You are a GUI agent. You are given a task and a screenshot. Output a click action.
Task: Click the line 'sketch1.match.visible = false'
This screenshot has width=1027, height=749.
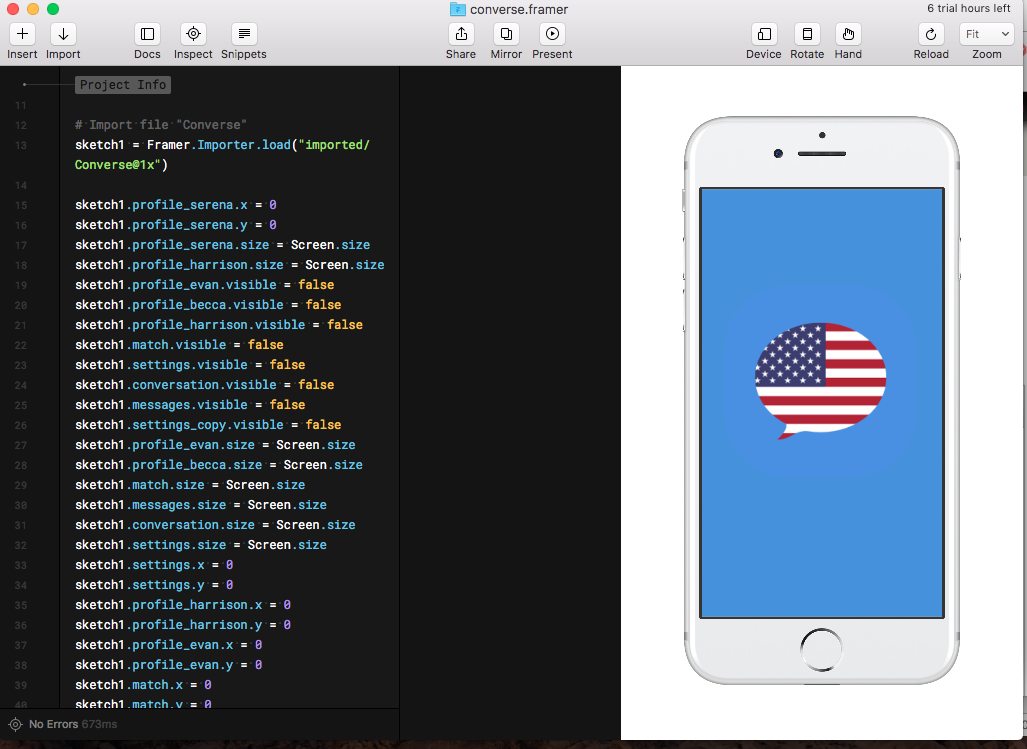[x=179, y=344]
